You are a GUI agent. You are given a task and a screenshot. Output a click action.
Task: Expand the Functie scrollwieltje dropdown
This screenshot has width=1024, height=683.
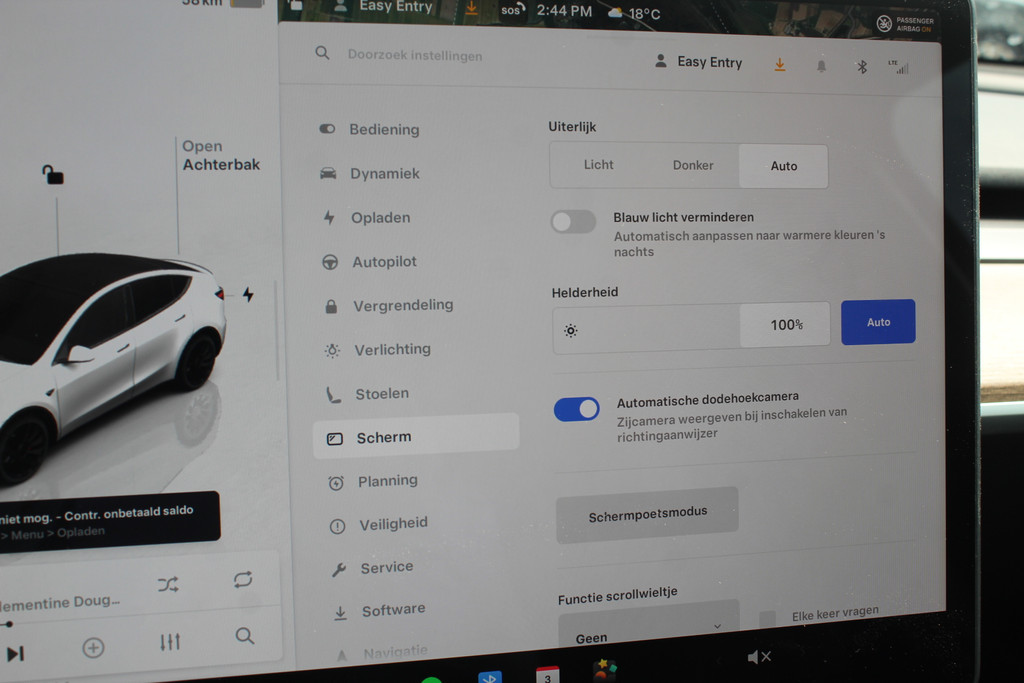click(648, 629)
